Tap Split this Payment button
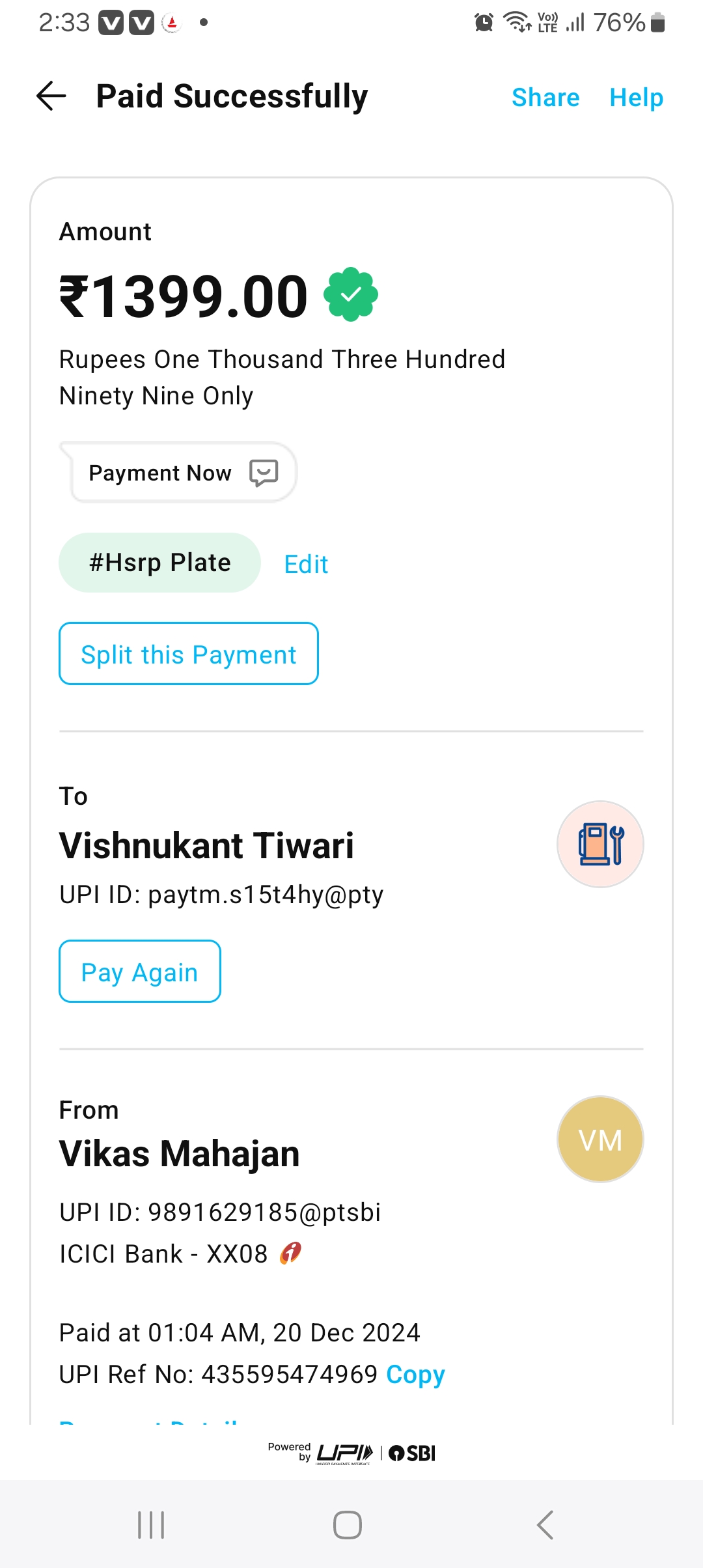 [x=189, y=654]
